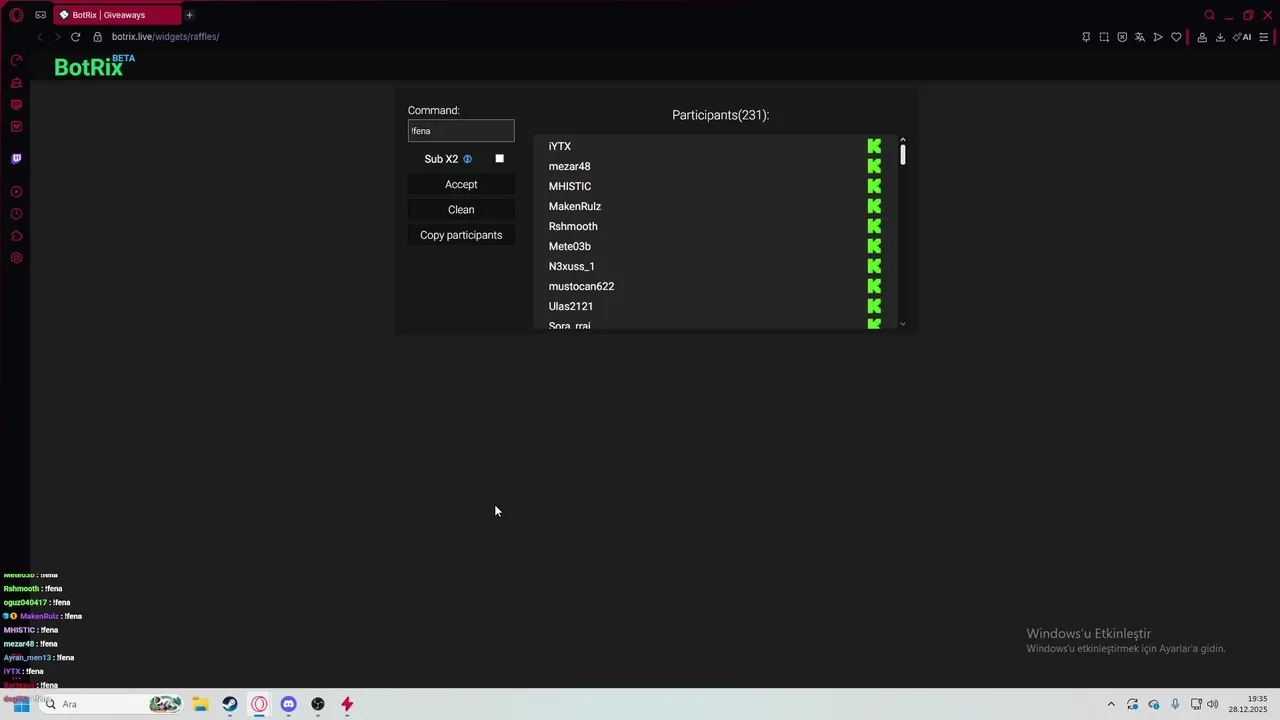Reload the BotRix page
The image size is (1280, 720).
coord(75,37)
